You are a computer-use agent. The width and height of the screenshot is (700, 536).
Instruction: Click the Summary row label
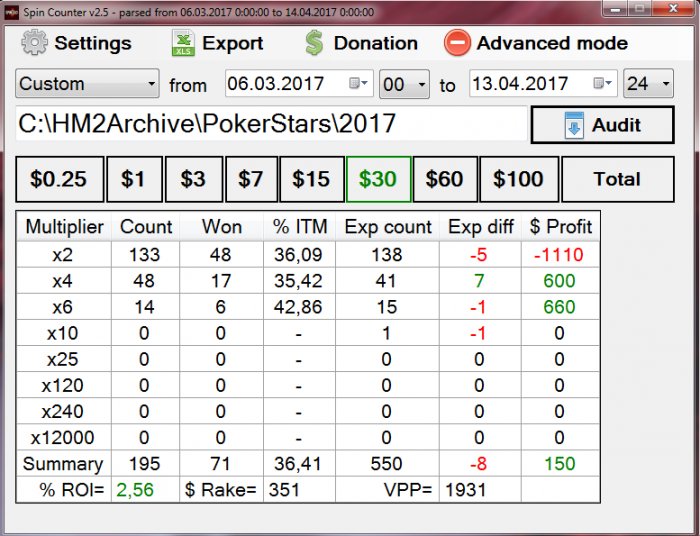(63, 464)
